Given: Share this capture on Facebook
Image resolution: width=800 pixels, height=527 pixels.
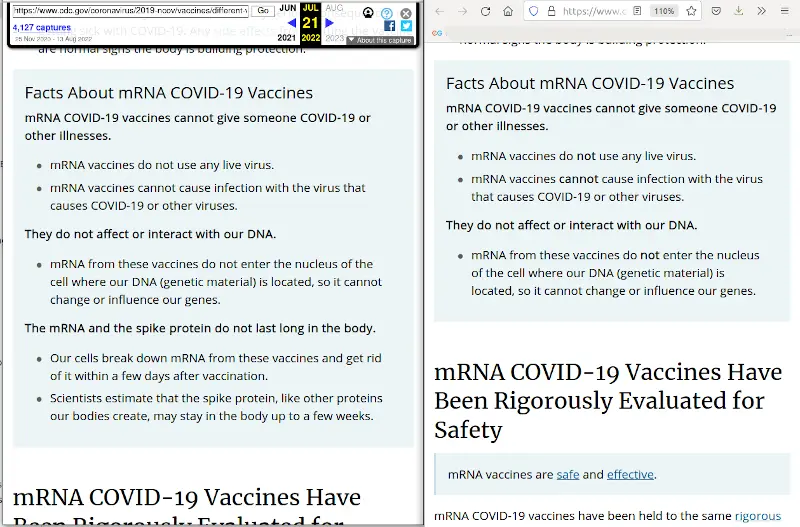Looking at the screenshot, I should click(389, 26).
